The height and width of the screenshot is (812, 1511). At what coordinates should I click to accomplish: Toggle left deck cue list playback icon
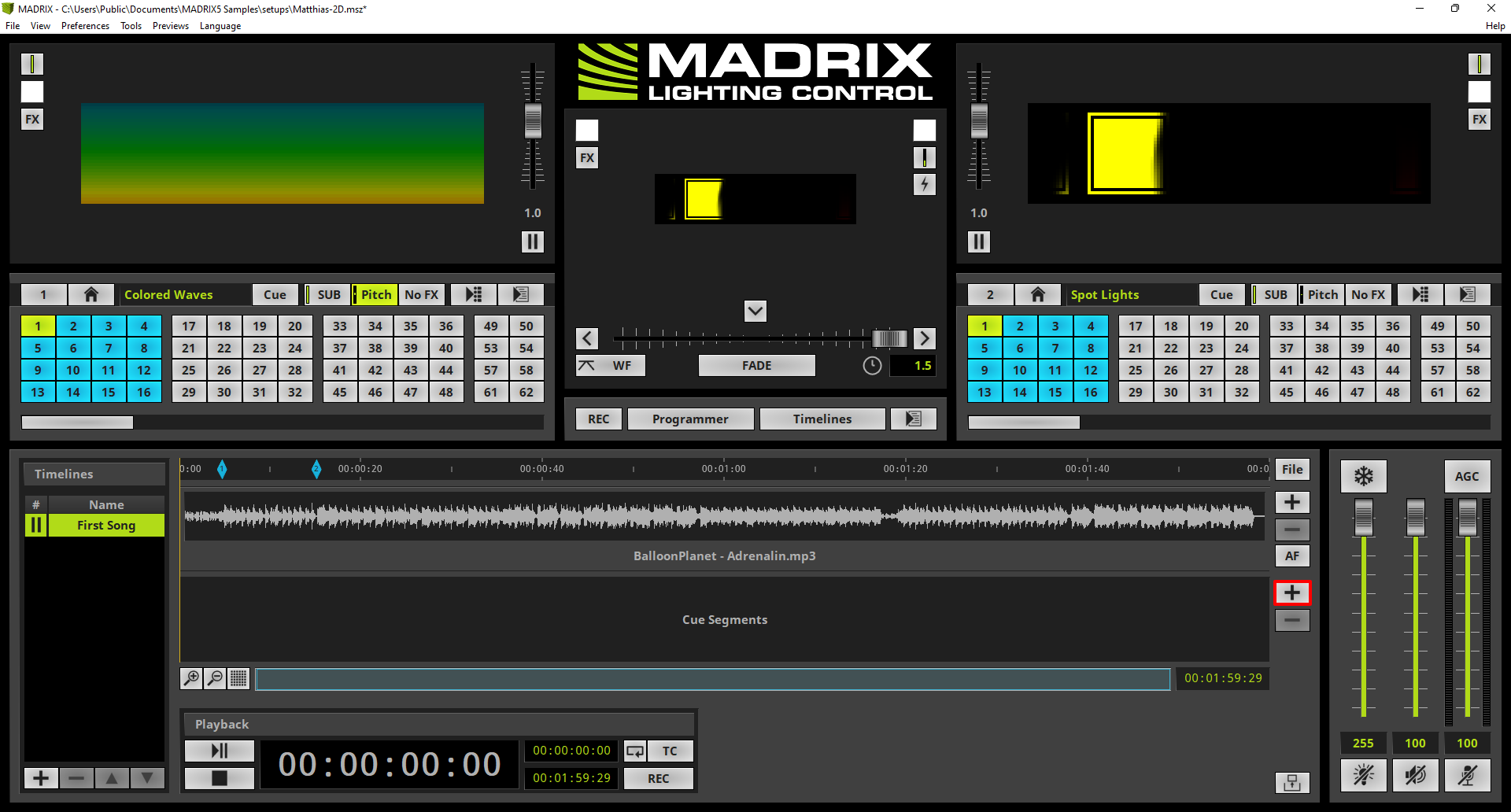[x=473, y=294]
